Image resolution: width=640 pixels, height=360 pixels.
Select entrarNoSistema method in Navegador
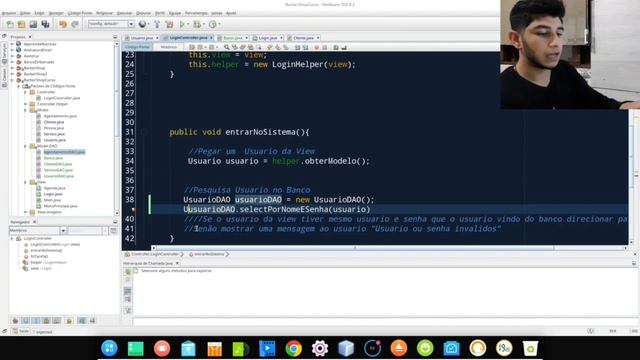[x=46, y=250]
